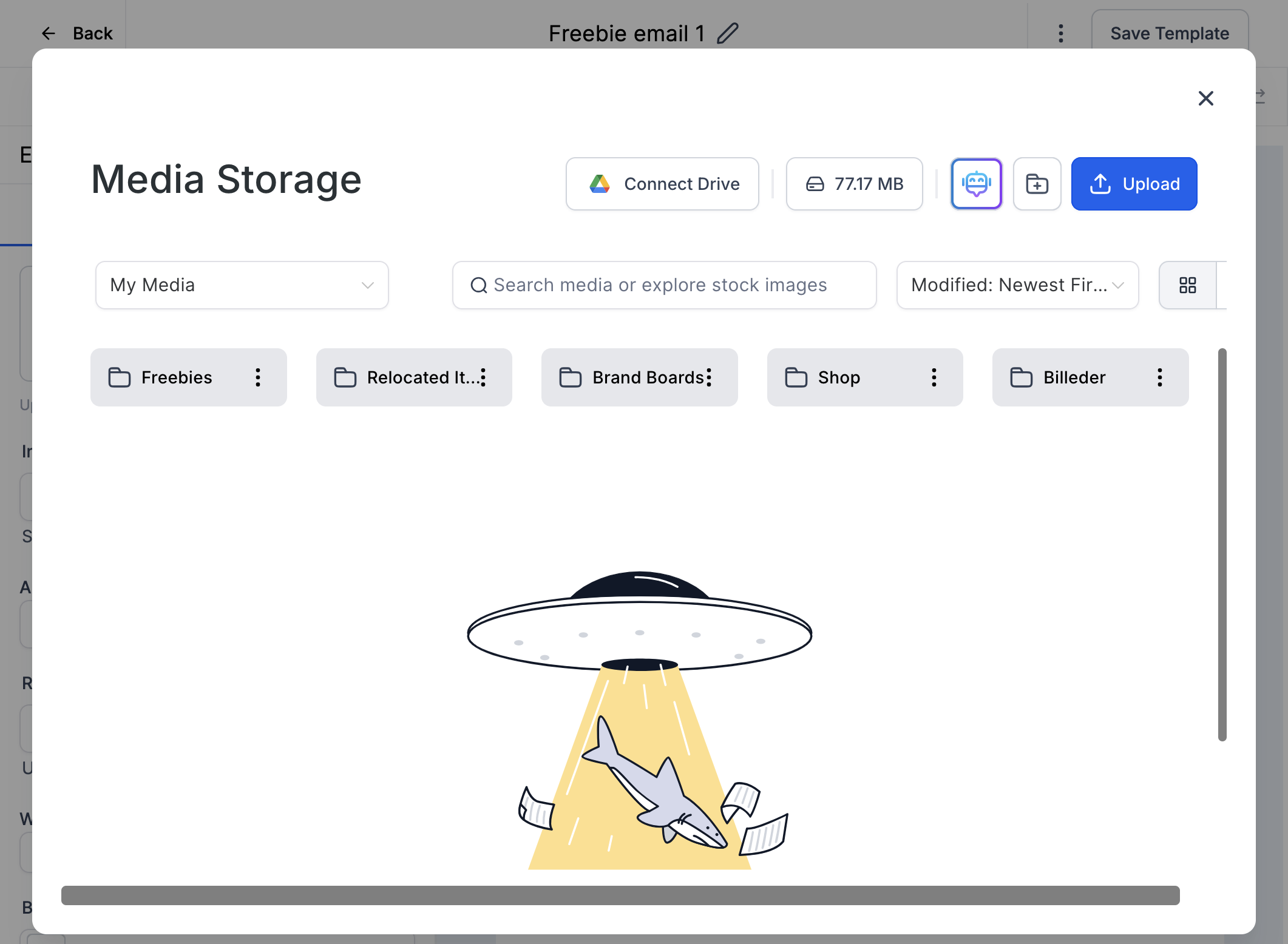Click the vertical scrollbar in media list
Viewport: 1288px width, 944px height.
(1222, 544)
